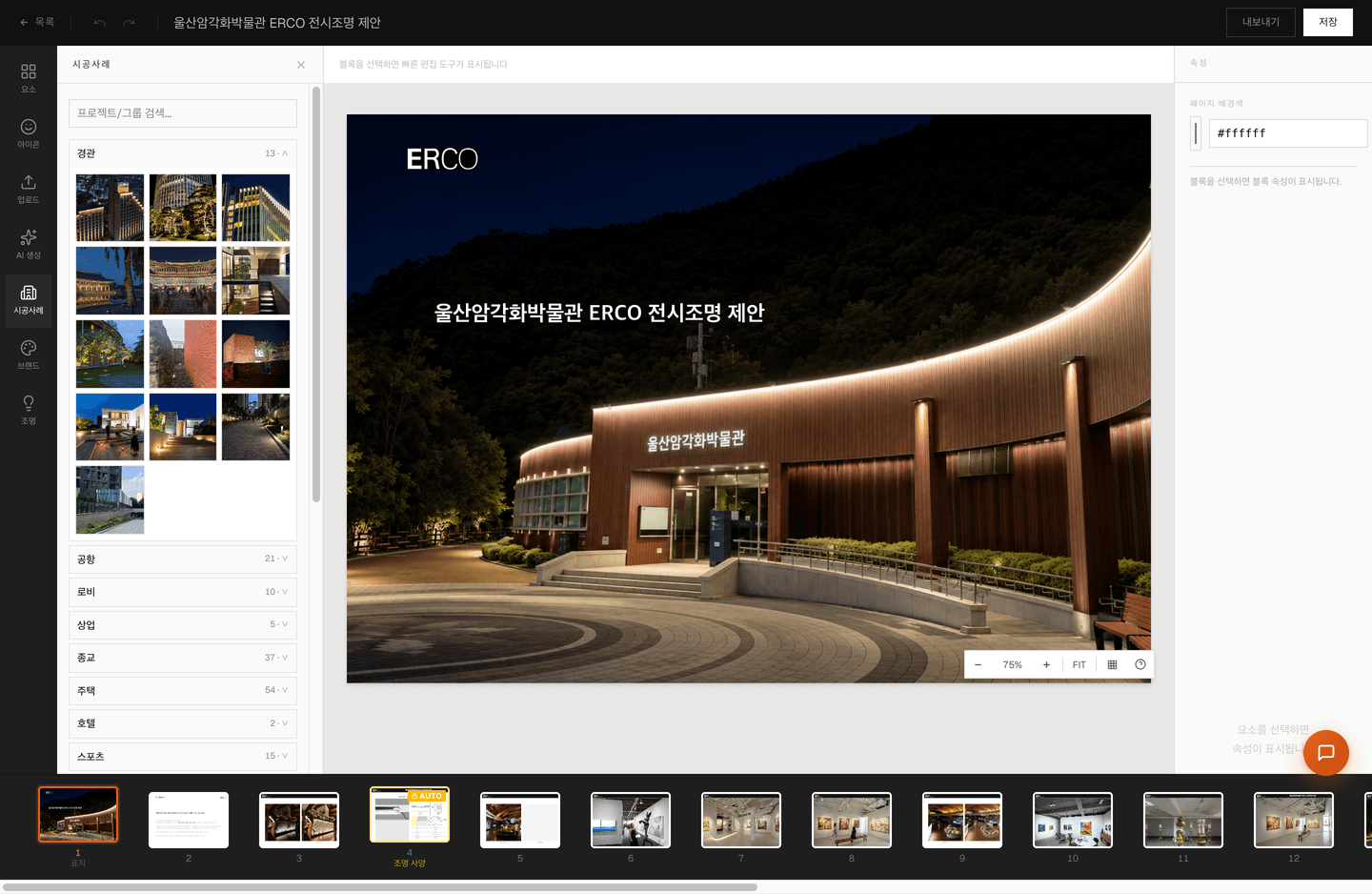1372x894 pixels.
Task: Expand the 상업 category
Action: click(x=183, y=625)
